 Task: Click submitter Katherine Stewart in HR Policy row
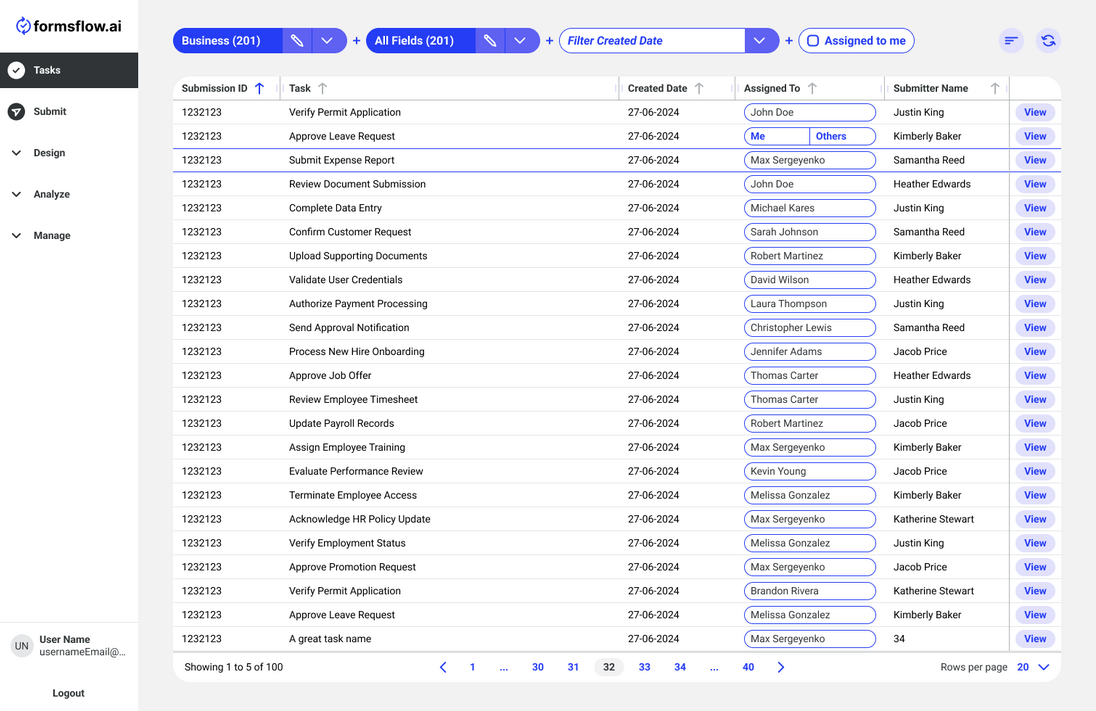point(933,519)
